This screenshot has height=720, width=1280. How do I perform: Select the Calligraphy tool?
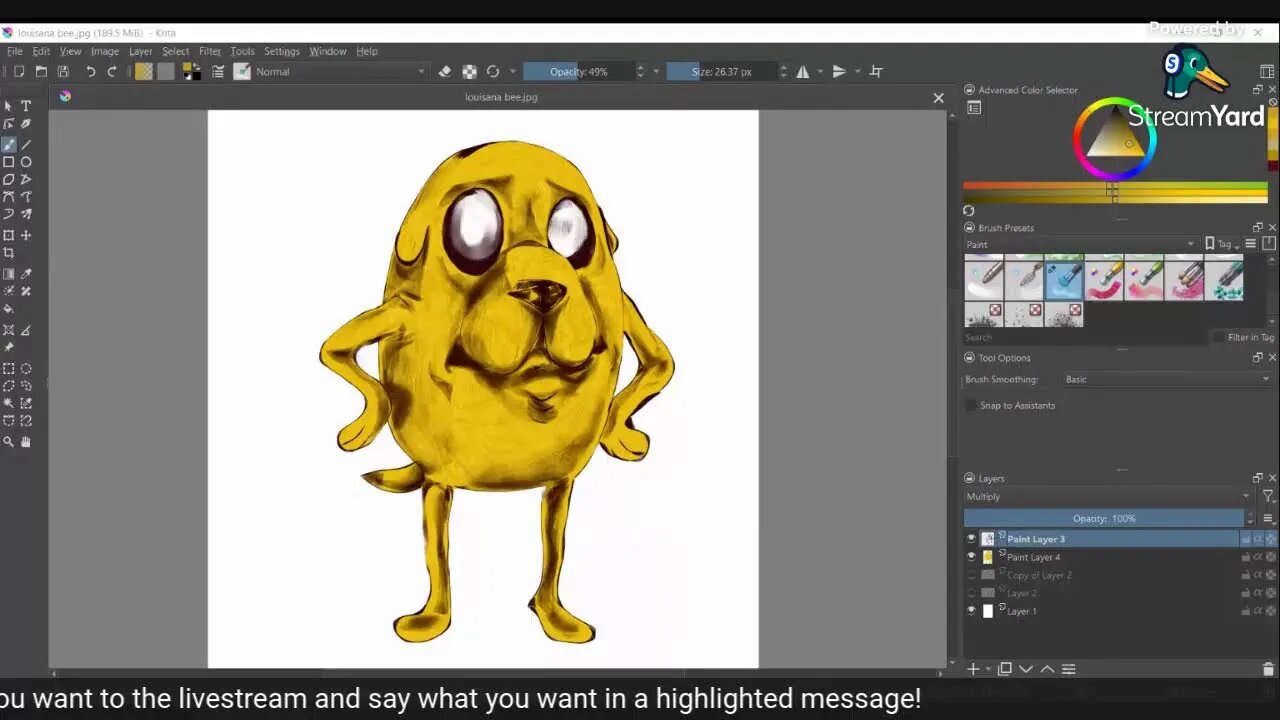[26, 124]
